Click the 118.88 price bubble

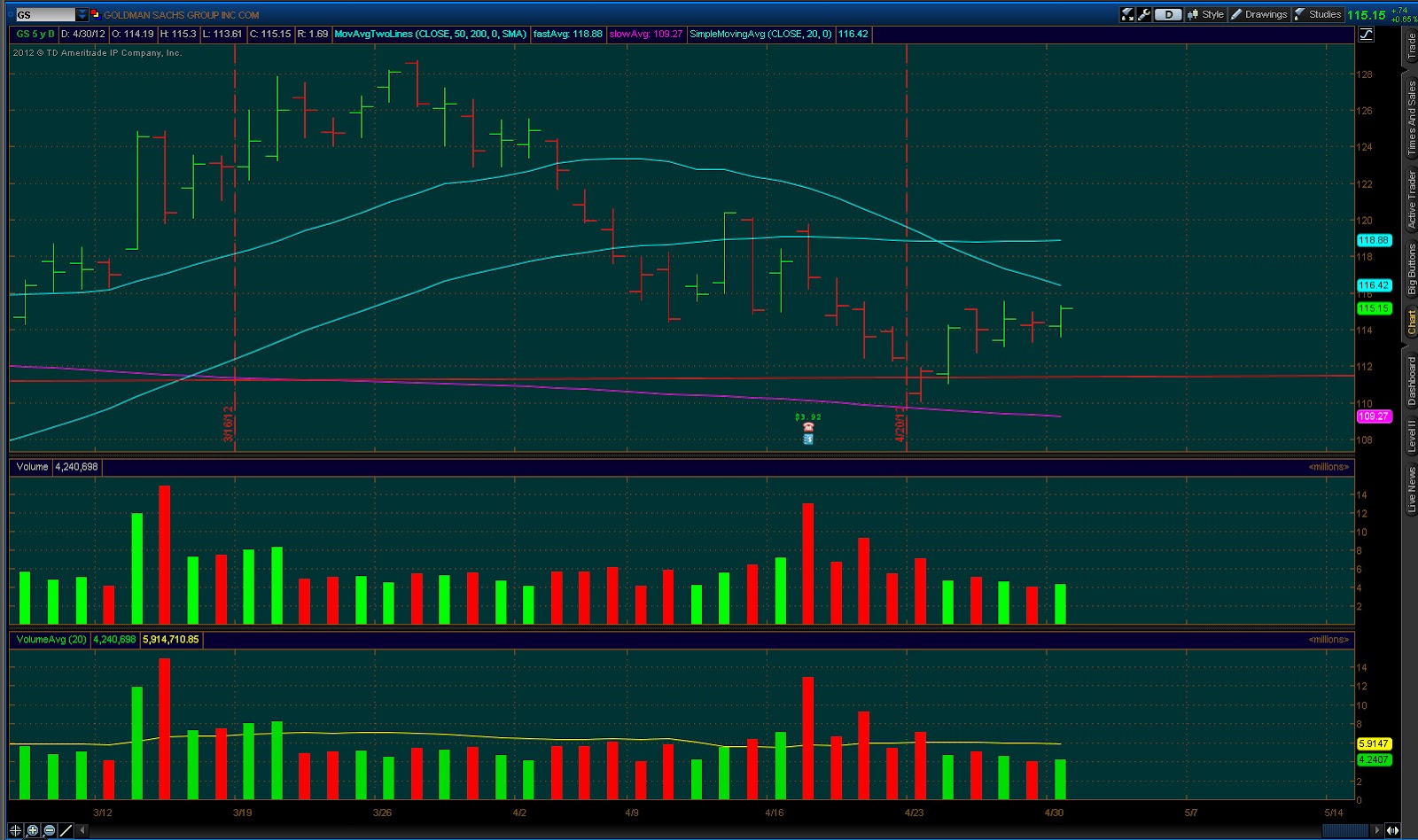click(x=1374, y=240)
